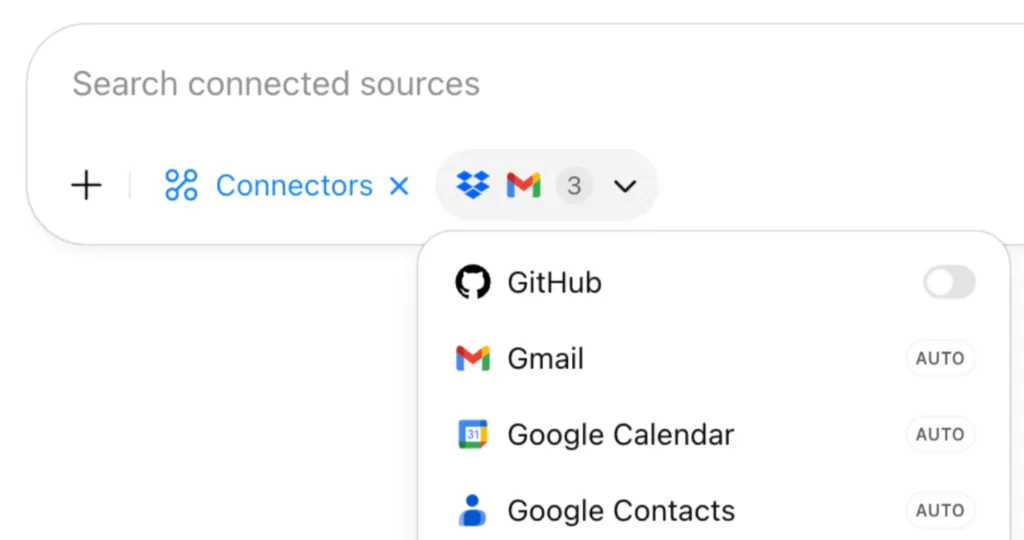Click the 3 more-sources count badge
Image resolution: width=1024 pixels, height=540 pixels.
point(574,185)
